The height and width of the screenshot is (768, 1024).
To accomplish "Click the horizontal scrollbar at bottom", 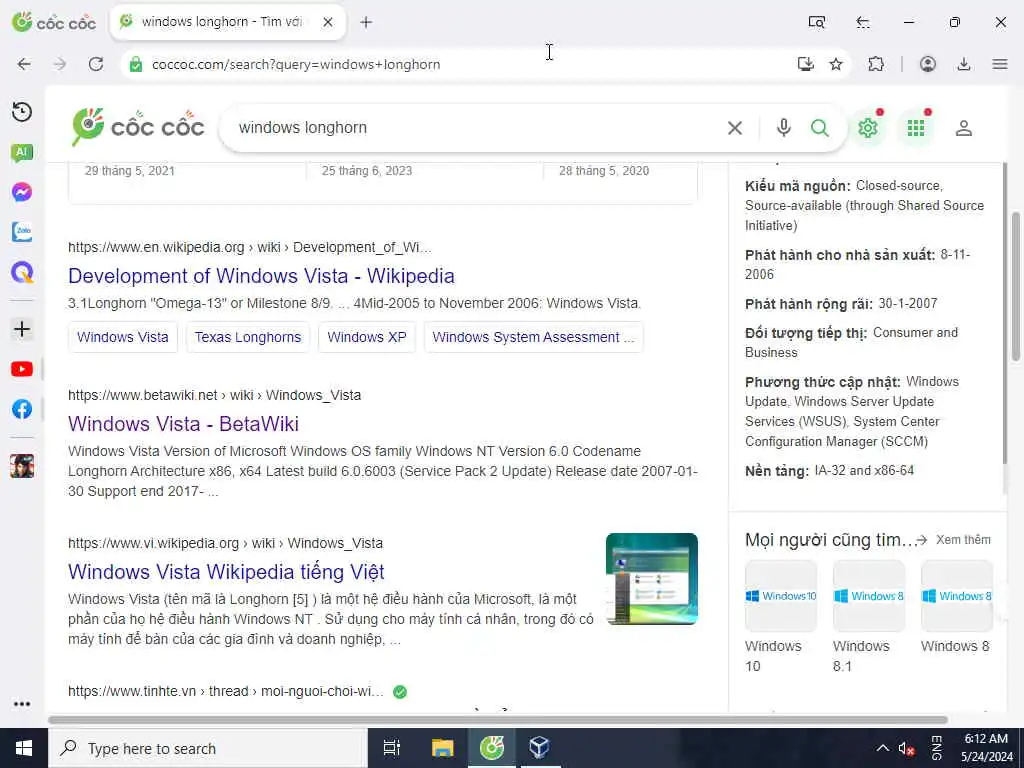I will click(x=498, y=720).
